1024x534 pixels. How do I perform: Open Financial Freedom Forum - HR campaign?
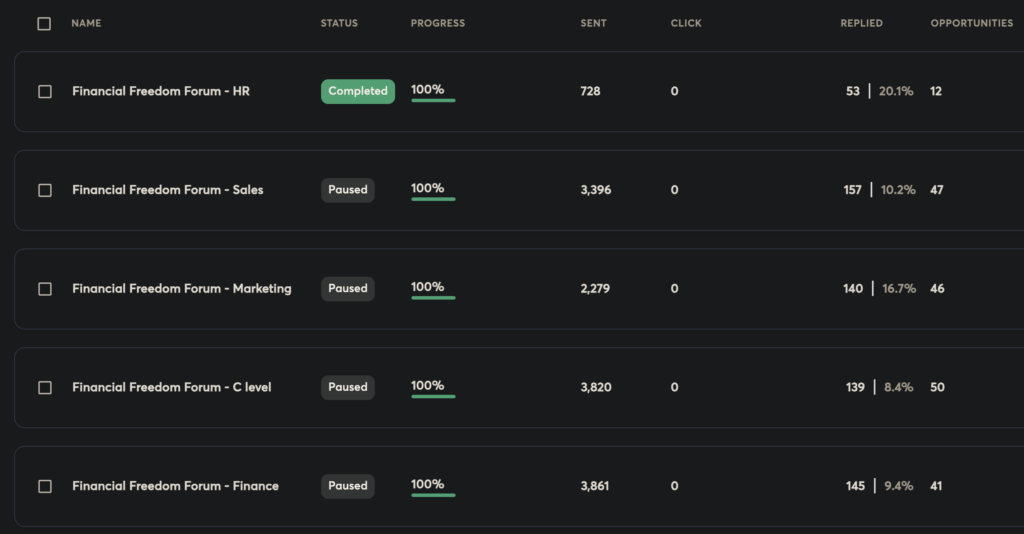pyautogui.click(x=161, y=91)
